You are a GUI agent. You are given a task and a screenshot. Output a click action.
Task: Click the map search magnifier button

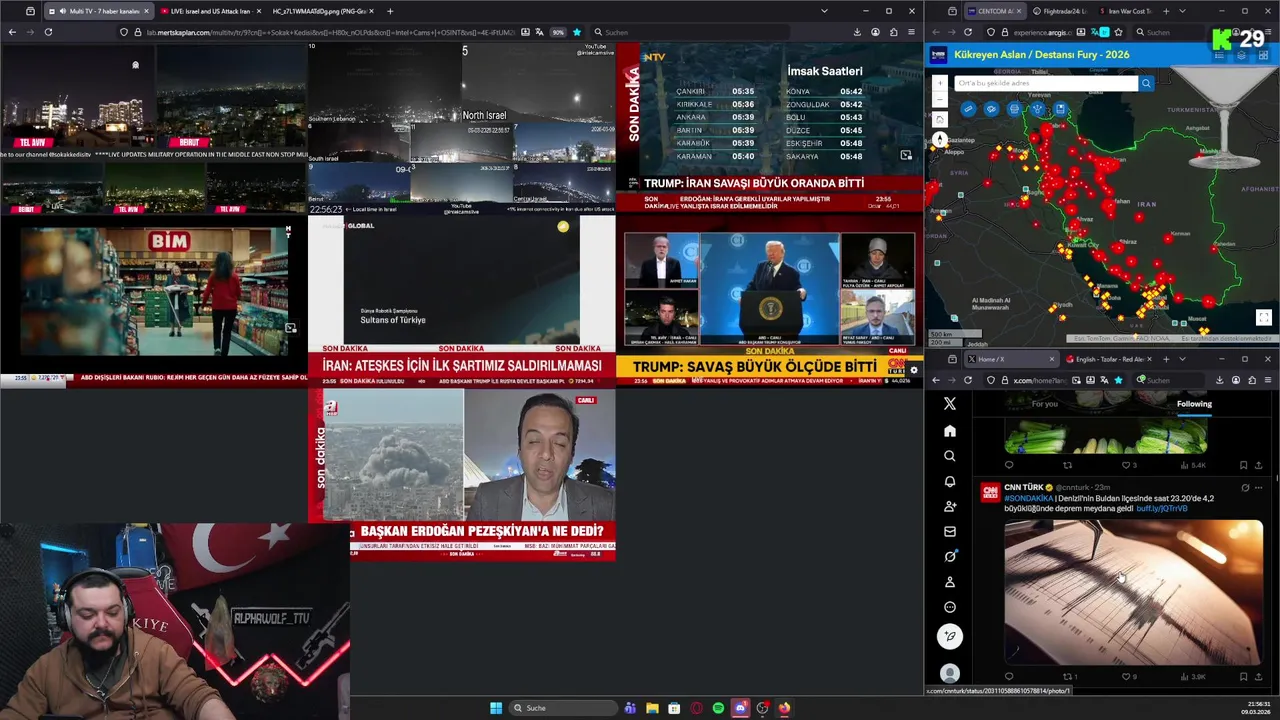pos(1146,83)
